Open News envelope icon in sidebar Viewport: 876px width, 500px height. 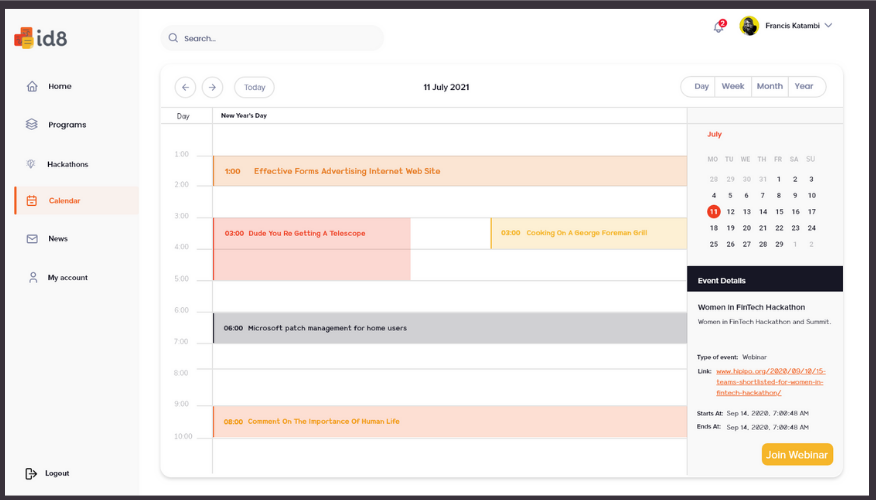pyautogui.click(x=32, y=239)
